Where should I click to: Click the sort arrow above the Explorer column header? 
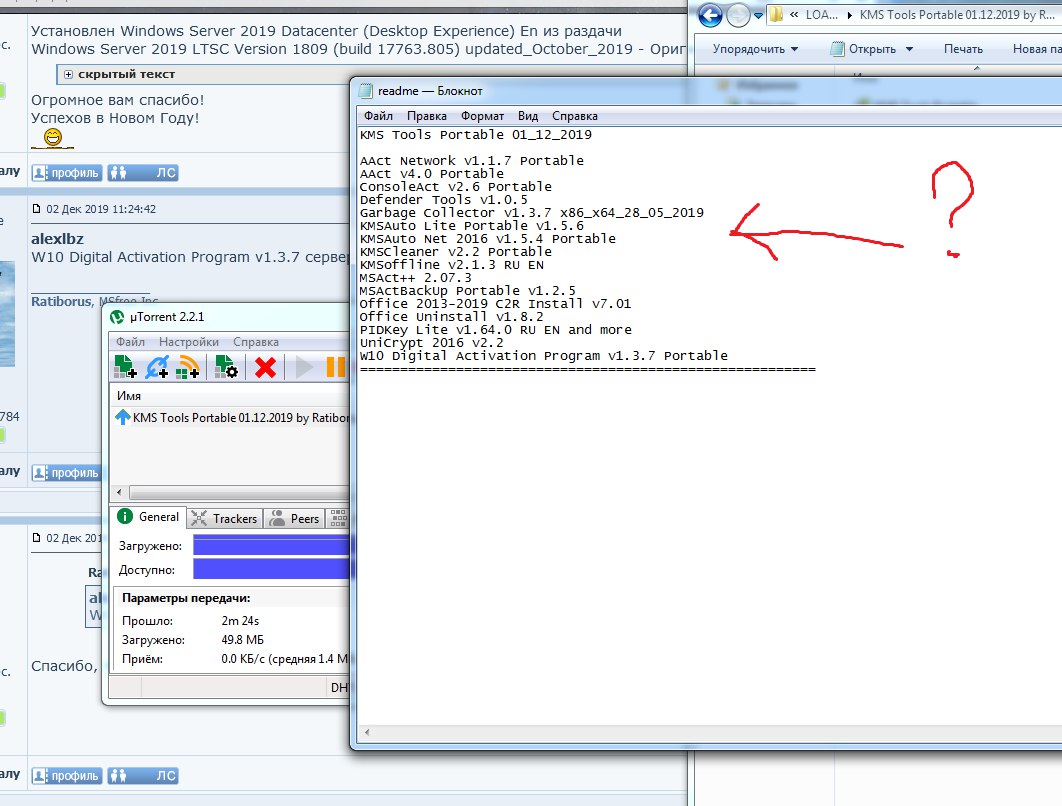977,68
